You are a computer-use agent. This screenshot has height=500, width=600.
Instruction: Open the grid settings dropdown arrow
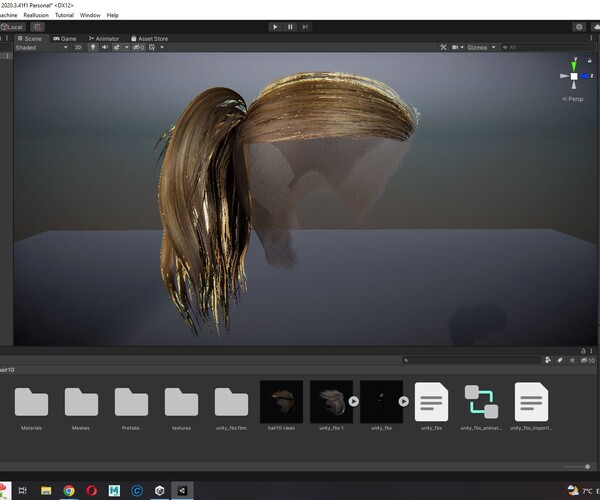tap(162, 47)
